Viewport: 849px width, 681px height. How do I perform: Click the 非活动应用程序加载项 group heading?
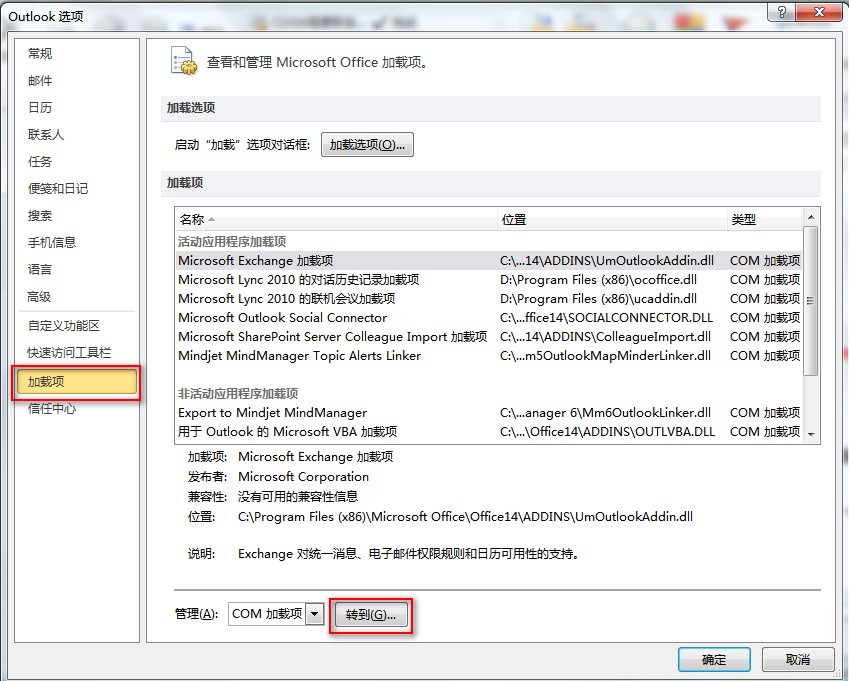(x=238, y=393)
